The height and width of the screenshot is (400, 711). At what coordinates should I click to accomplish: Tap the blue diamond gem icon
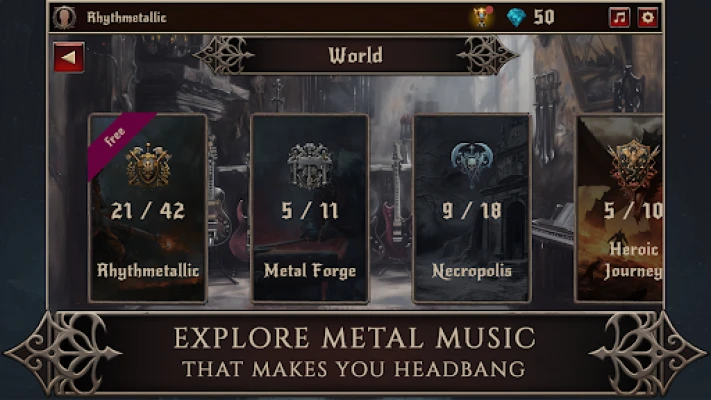[516, 18]
